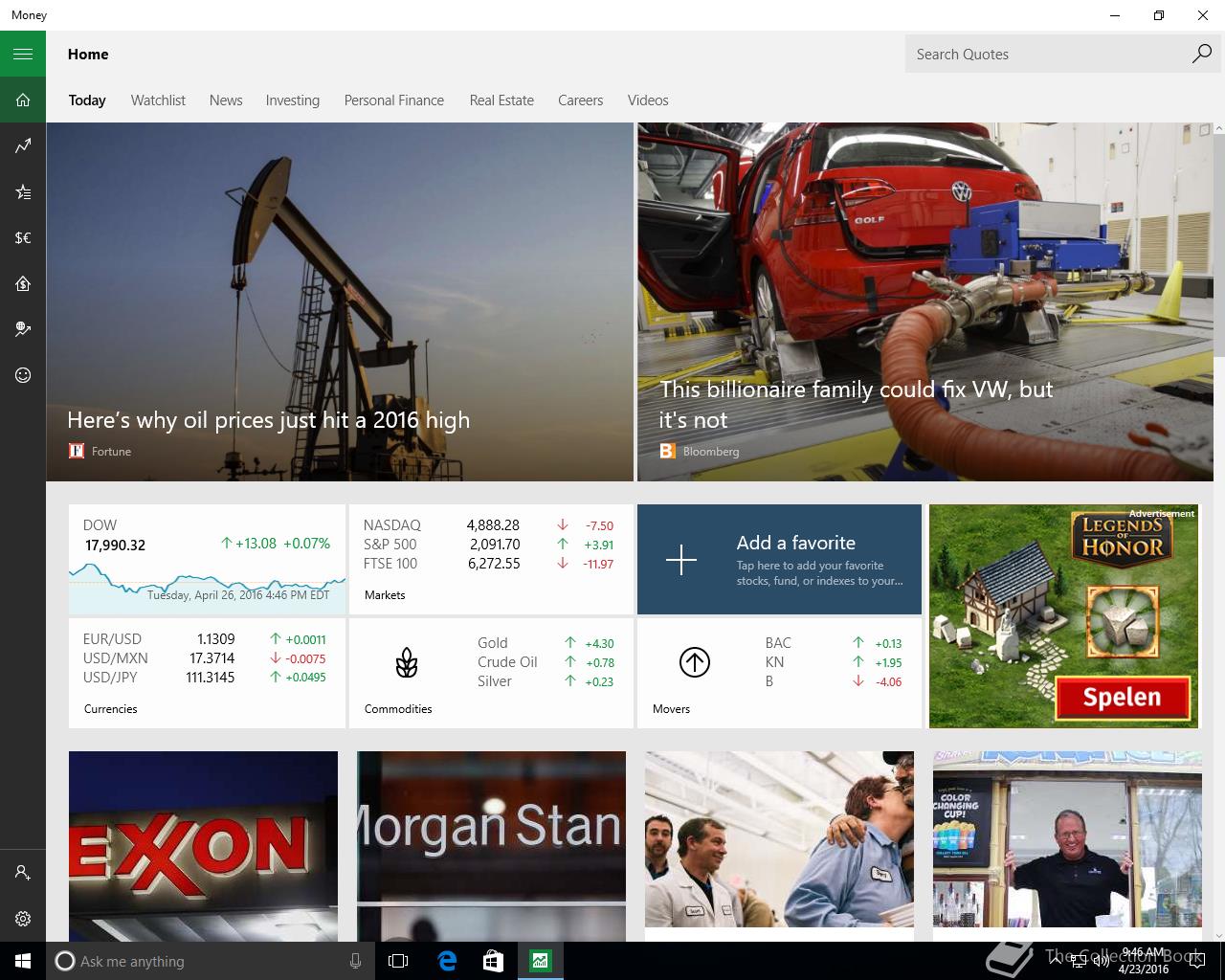Select the Silver commodity row
The width and height of the screenshot is (1225, 980).
click(x=546, y=681)
